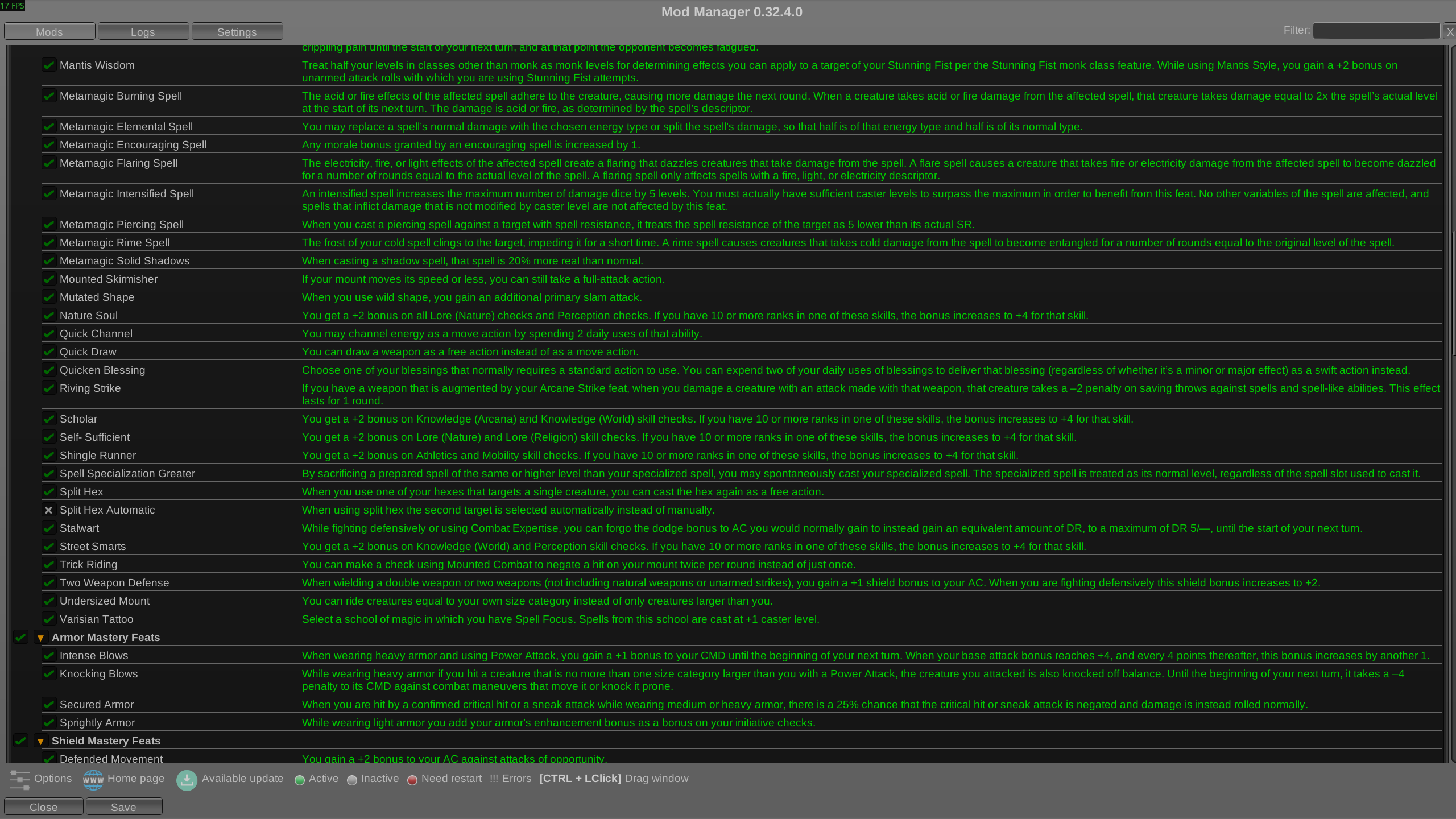Toggle the Two Weapon Defense checkbox

coord(49,583)
